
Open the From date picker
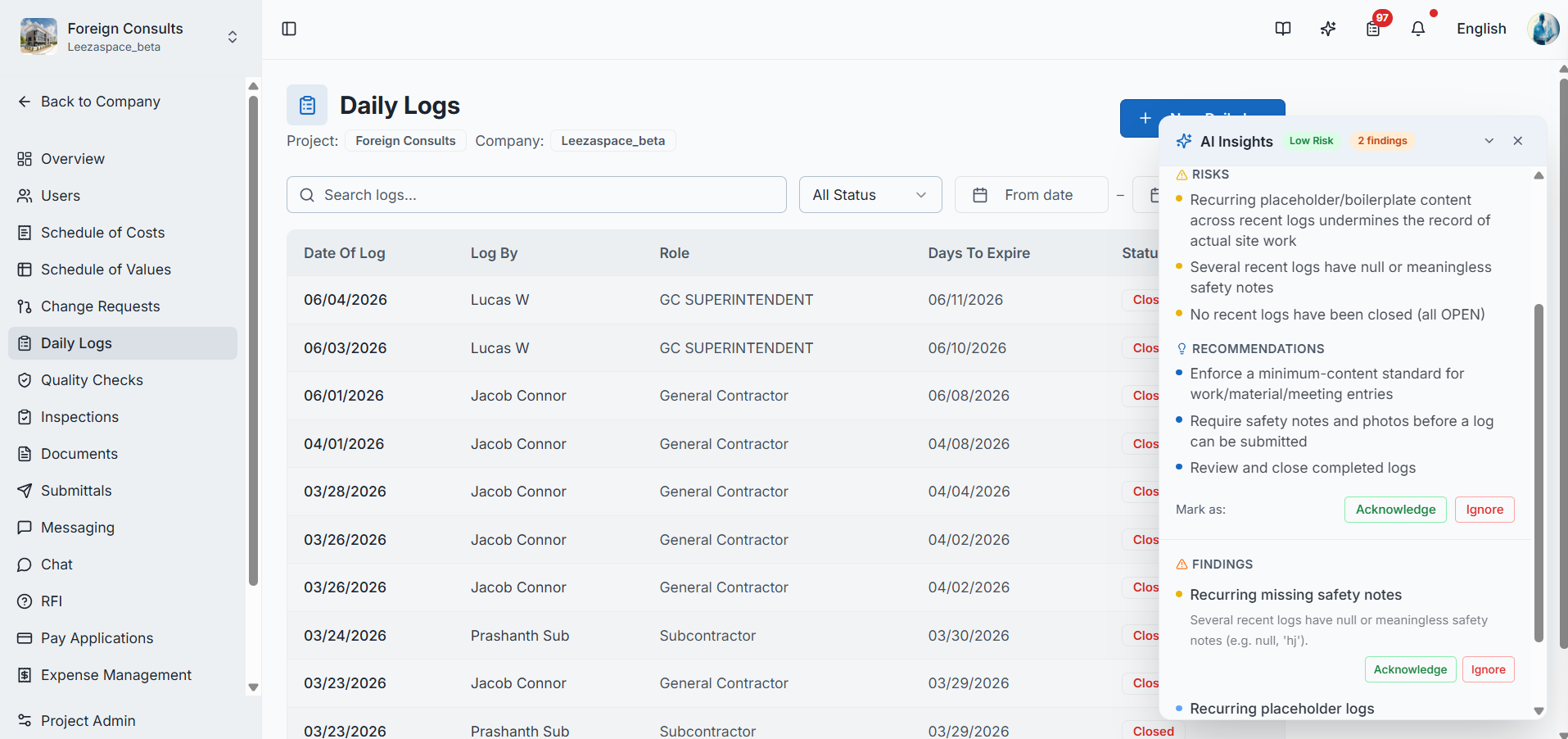pos(1032,195)
